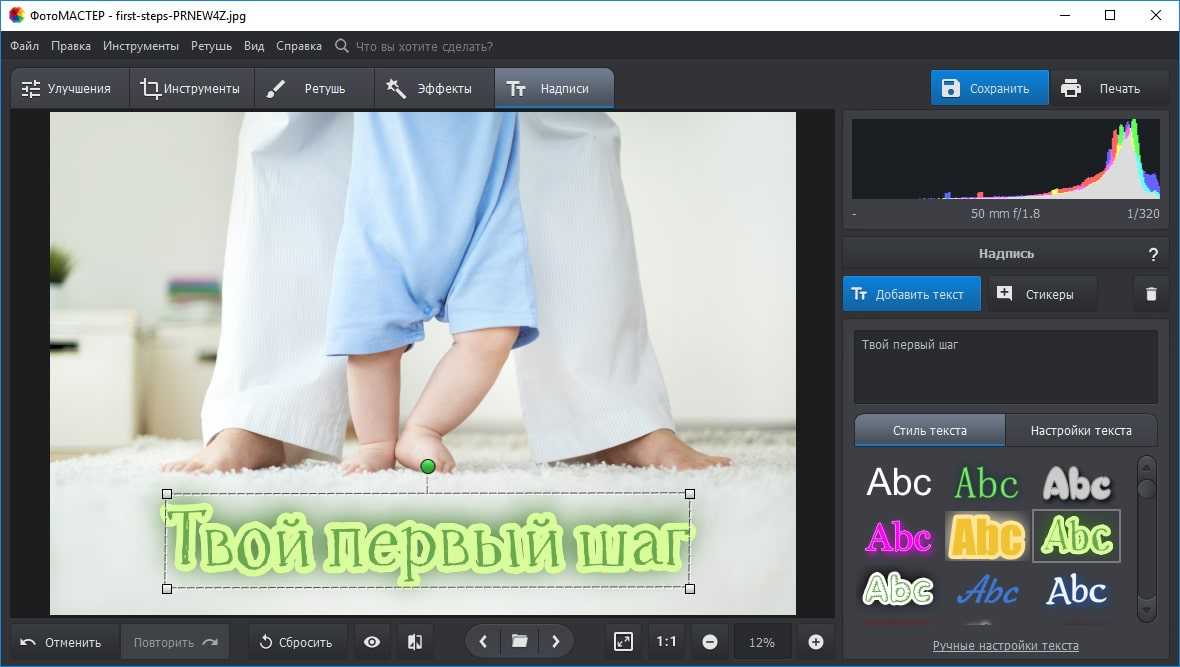Click the Сохранить button
The height and width of the screenshot is (667, 1180).
click(x=989, y=88)
